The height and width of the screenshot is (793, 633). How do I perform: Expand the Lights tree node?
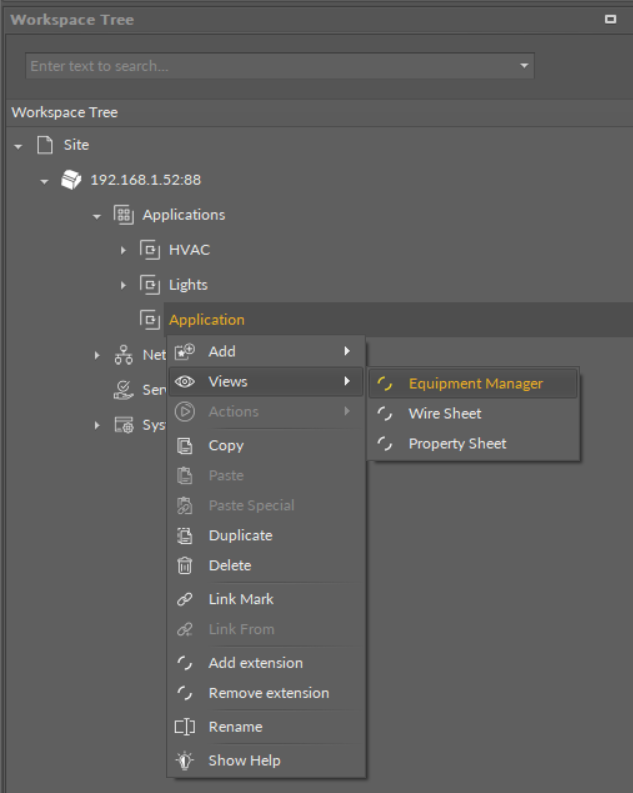124,285
